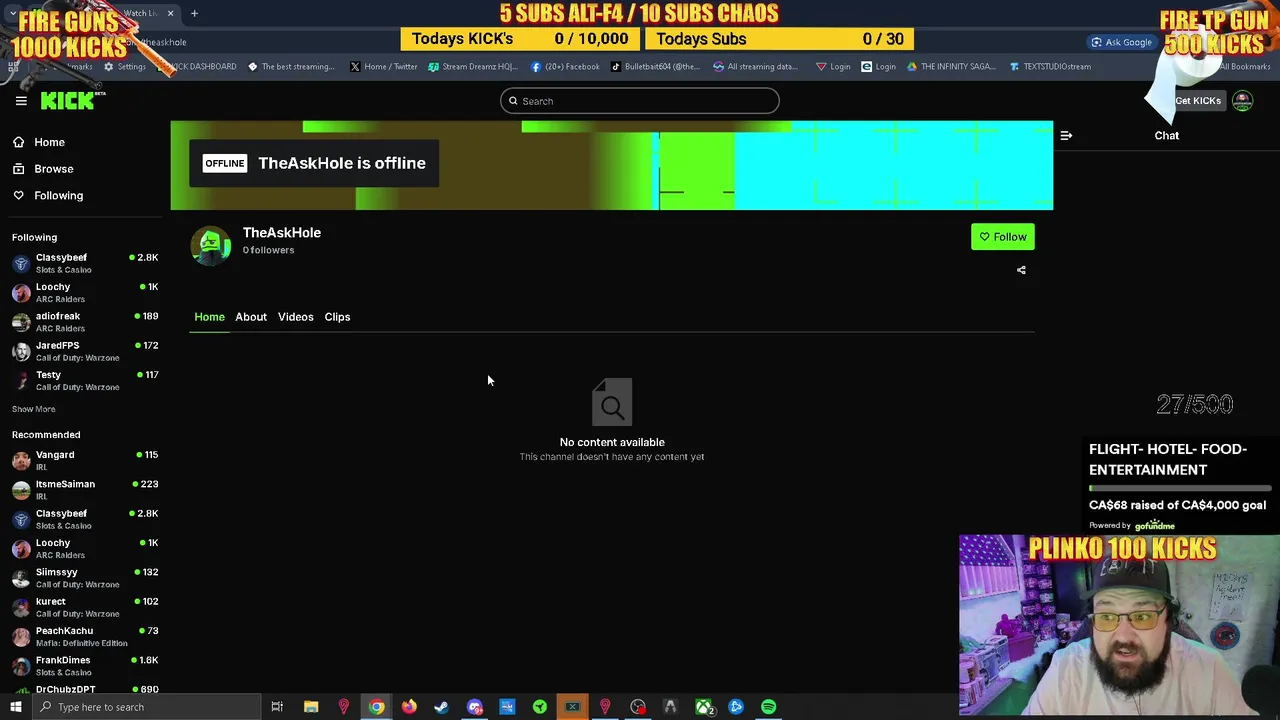Click Vangard avatar in Recommended
The width and height of the screenshot is (1280, 720).
(x=21, y=460)
